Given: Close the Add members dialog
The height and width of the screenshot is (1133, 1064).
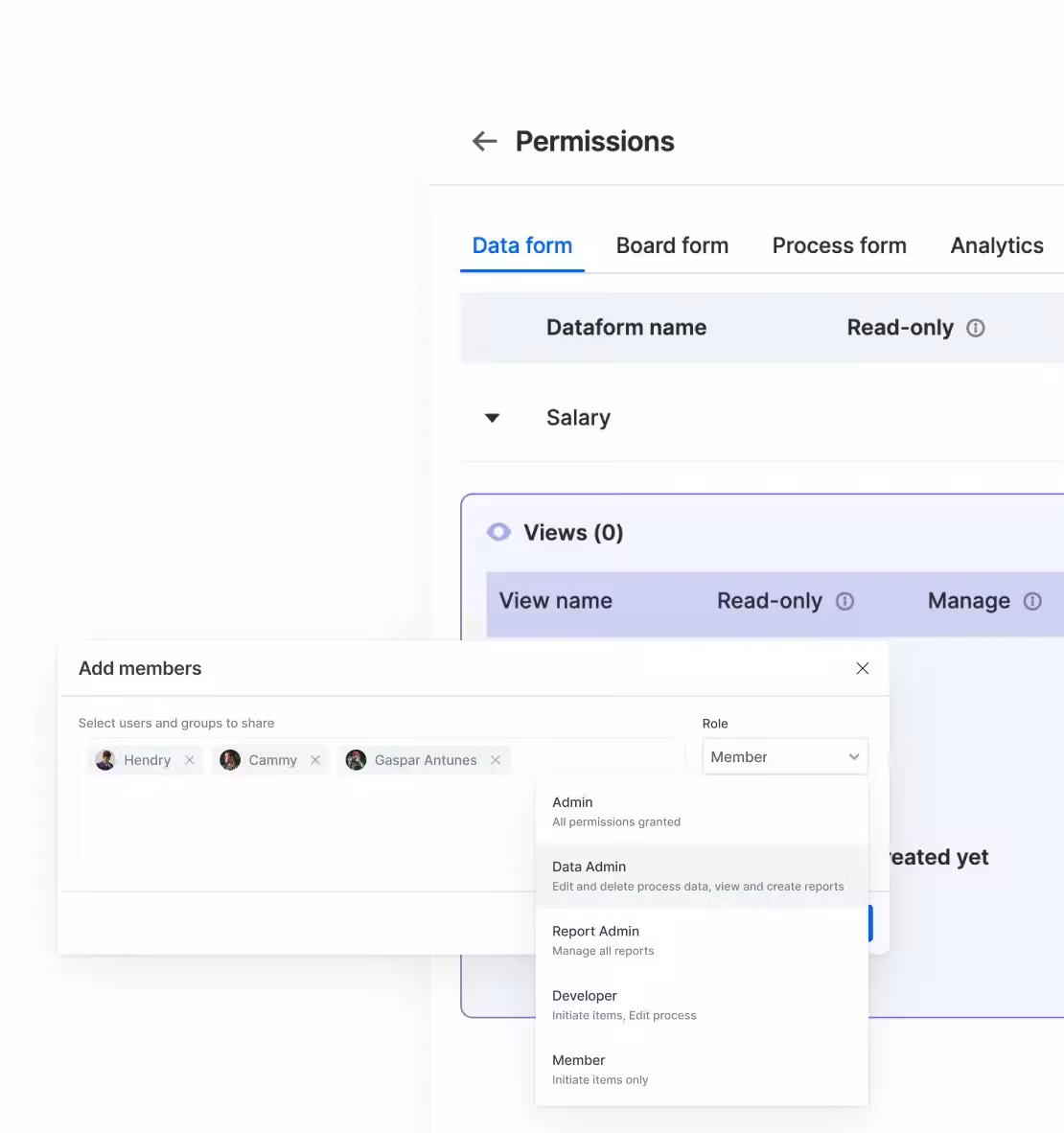Looking at the screenshot, I should point(862,668).
